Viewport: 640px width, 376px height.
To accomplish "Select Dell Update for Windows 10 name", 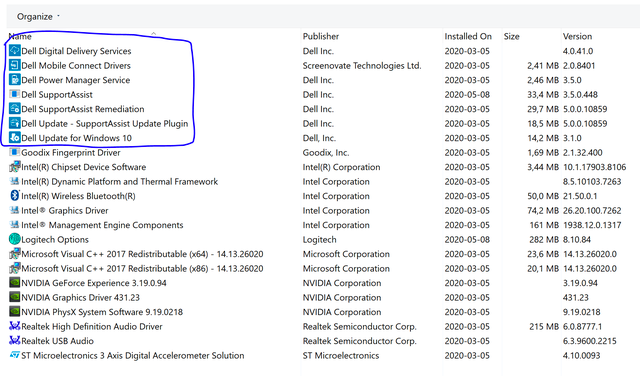I will tap(76, 138).
